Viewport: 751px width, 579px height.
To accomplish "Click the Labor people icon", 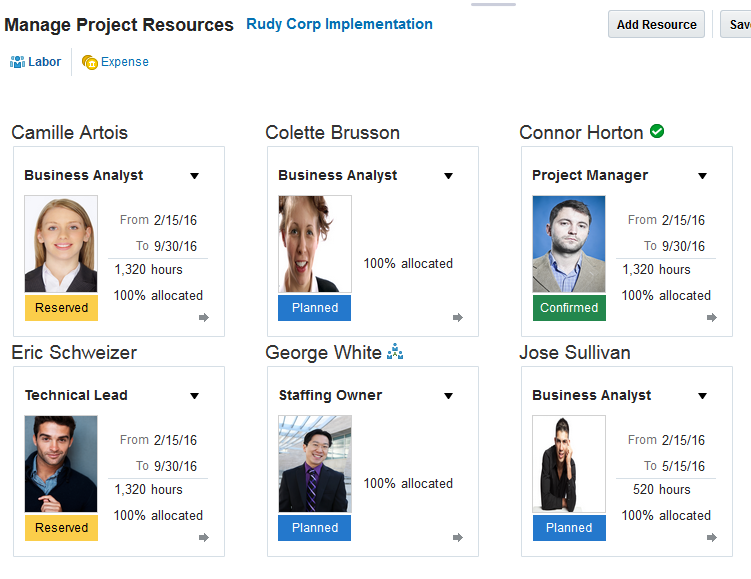I will point(17,62).
